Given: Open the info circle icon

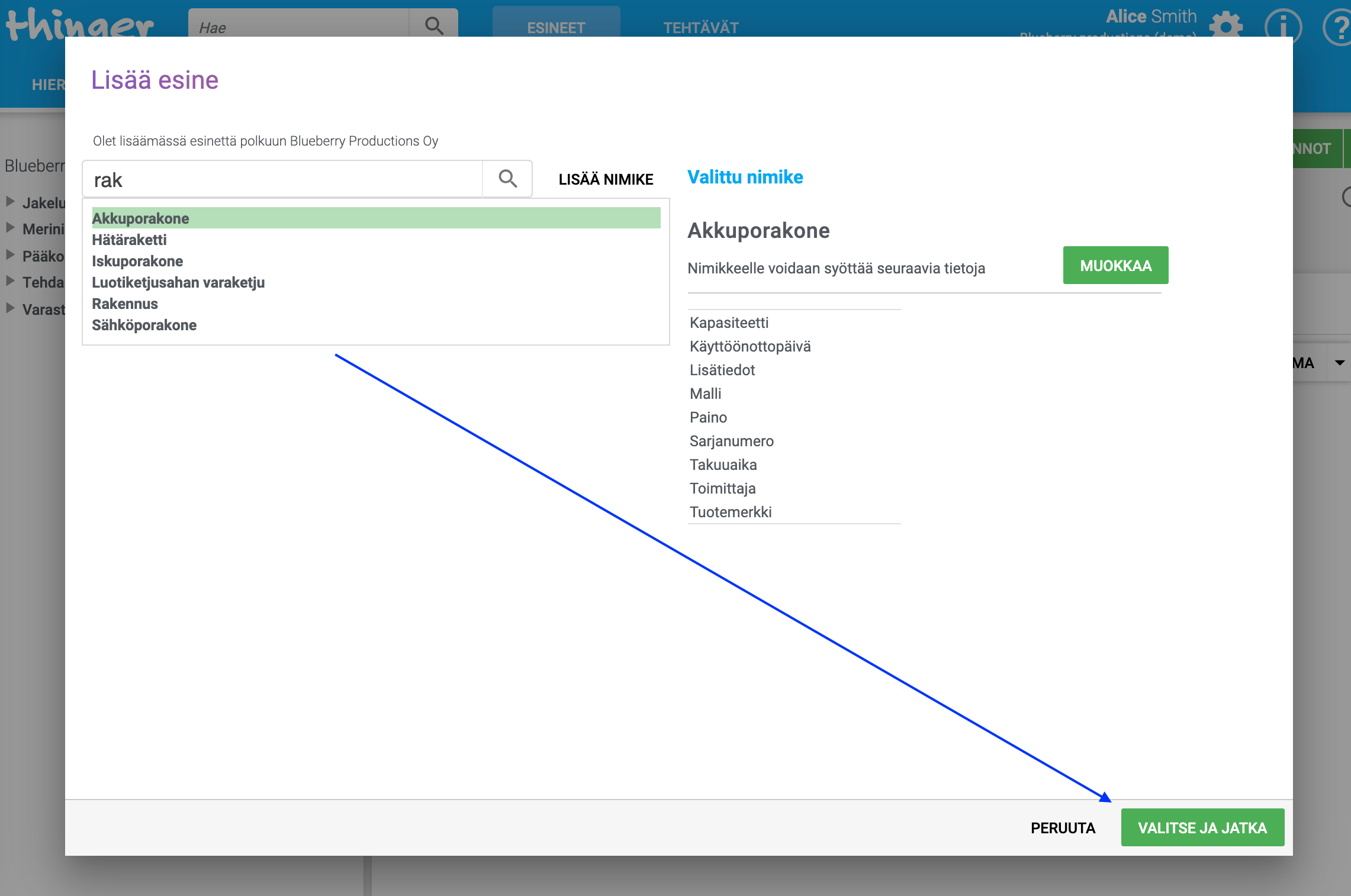Looking at the screenshot, I should click(x=1283, y=26).
